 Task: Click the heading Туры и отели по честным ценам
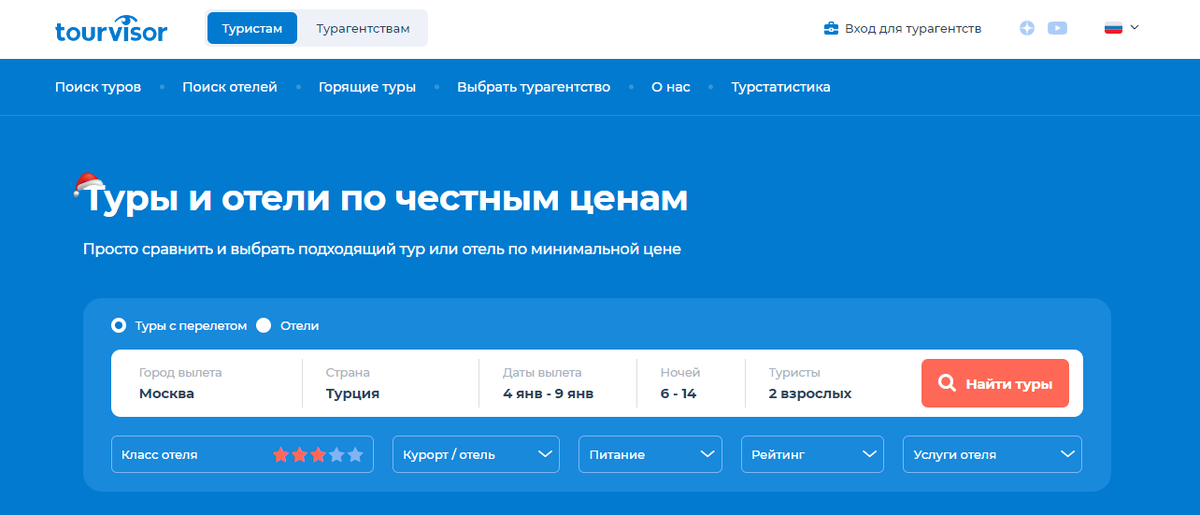[385, 198]
